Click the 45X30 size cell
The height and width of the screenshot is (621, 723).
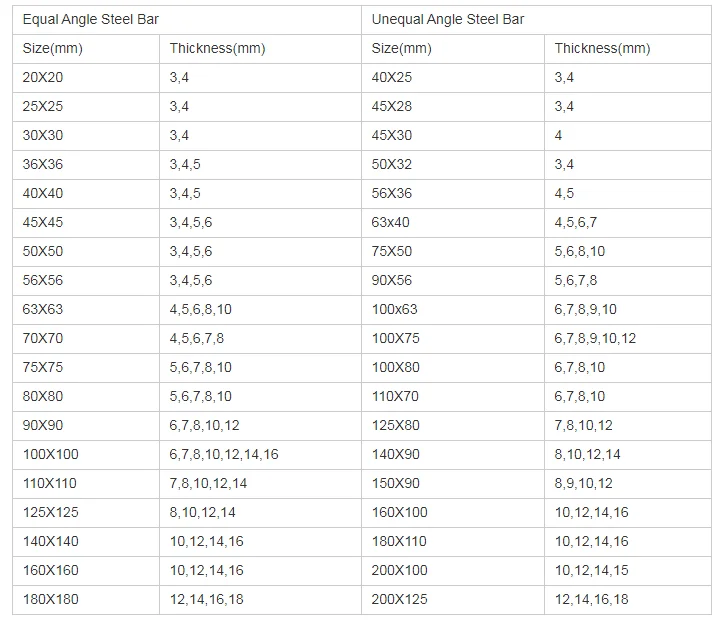(x=391, y=135)
